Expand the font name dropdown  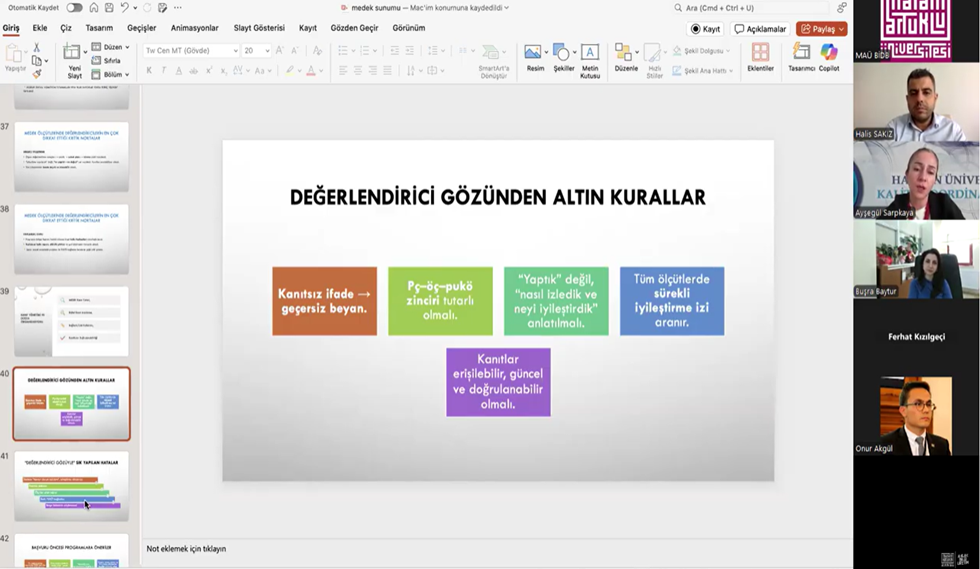(236, 51)
